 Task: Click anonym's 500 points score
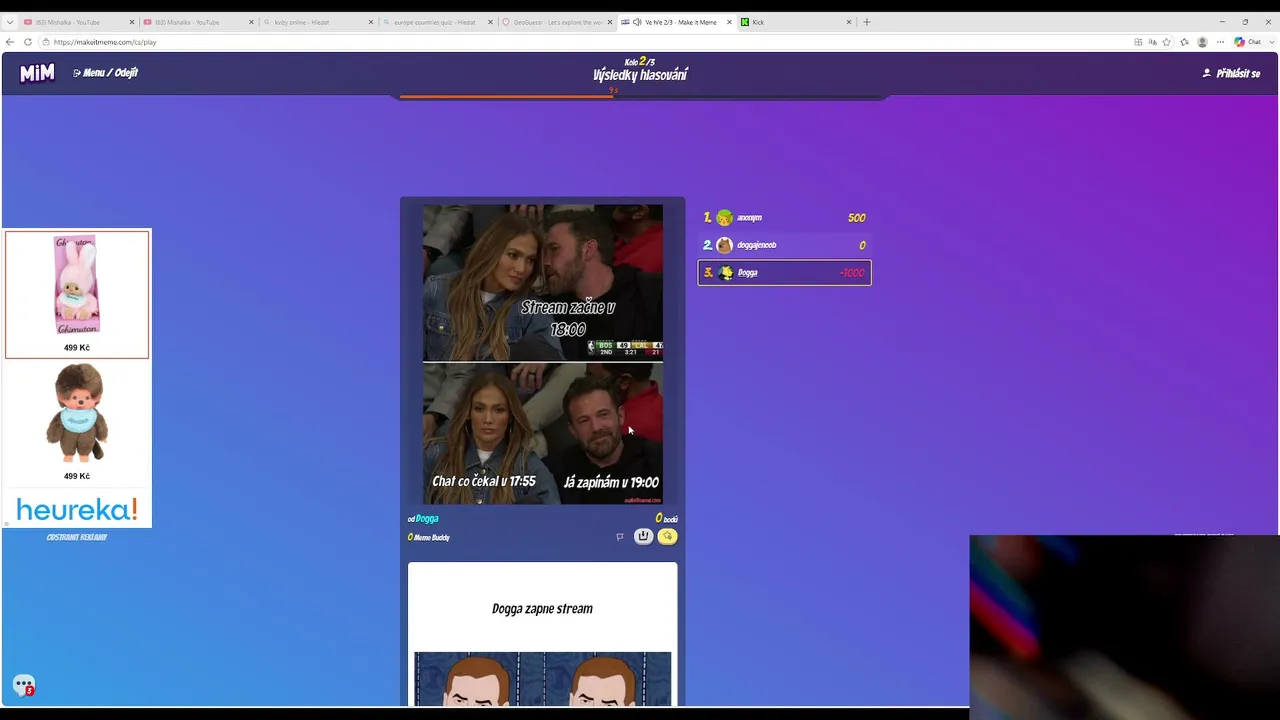click(856, 218)
